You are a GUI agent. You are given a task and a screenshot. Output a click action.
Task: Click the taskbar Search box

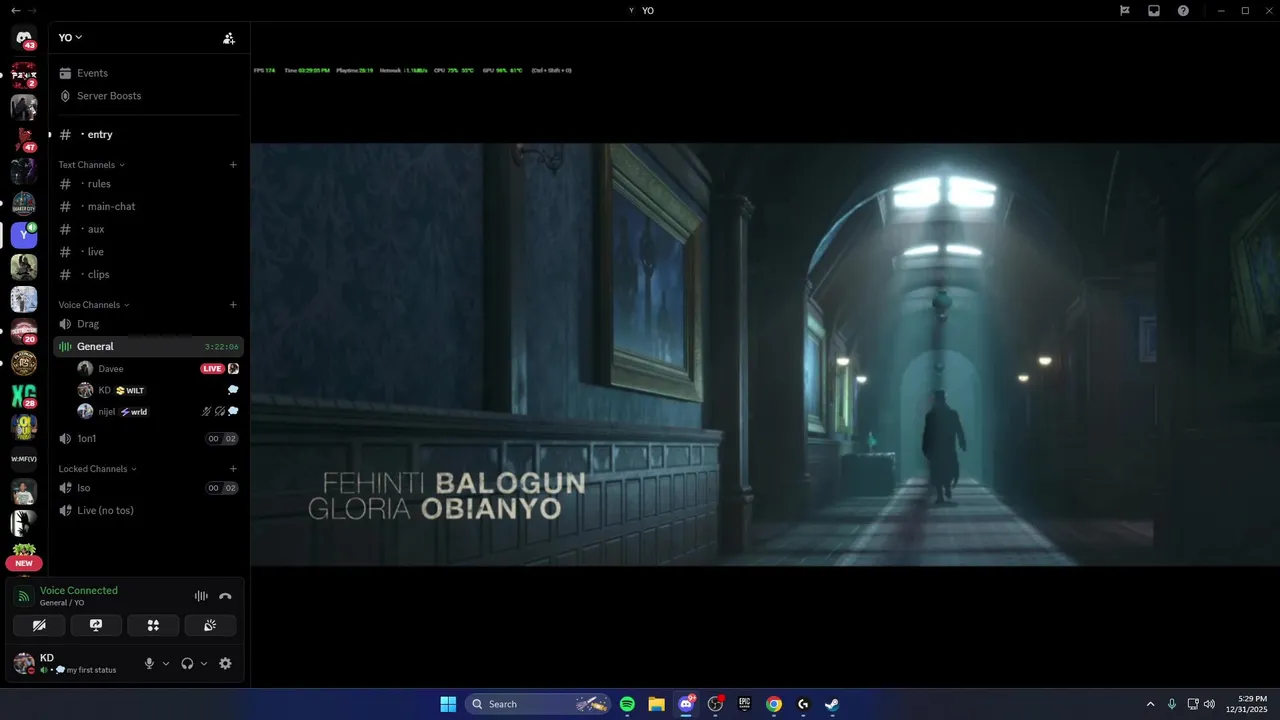pyautogui.click(x=538, y=704)
